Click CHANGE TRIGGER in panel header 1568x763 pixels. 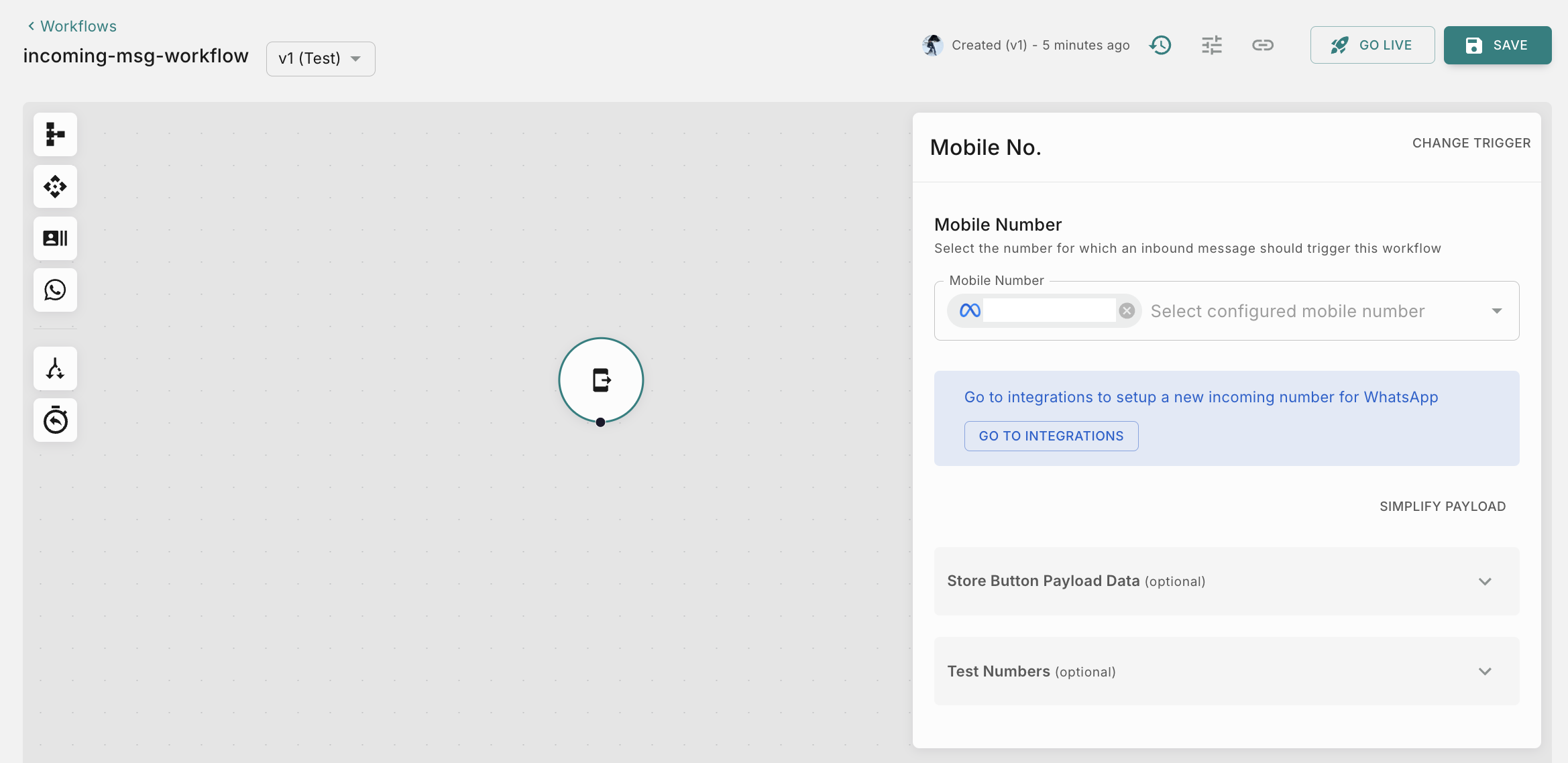pyautogui.click(x=1471, y=143)
